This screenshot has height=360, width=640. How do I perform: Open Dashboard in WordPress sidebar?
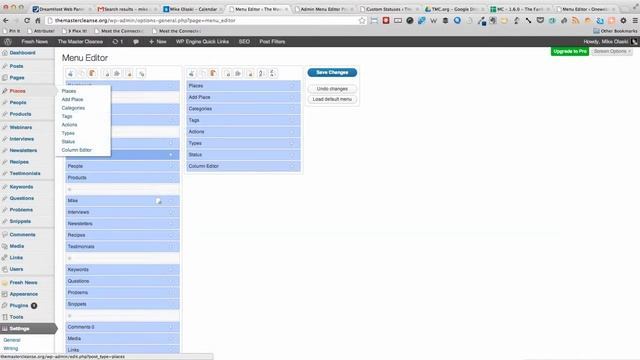[x=22, y=53]
